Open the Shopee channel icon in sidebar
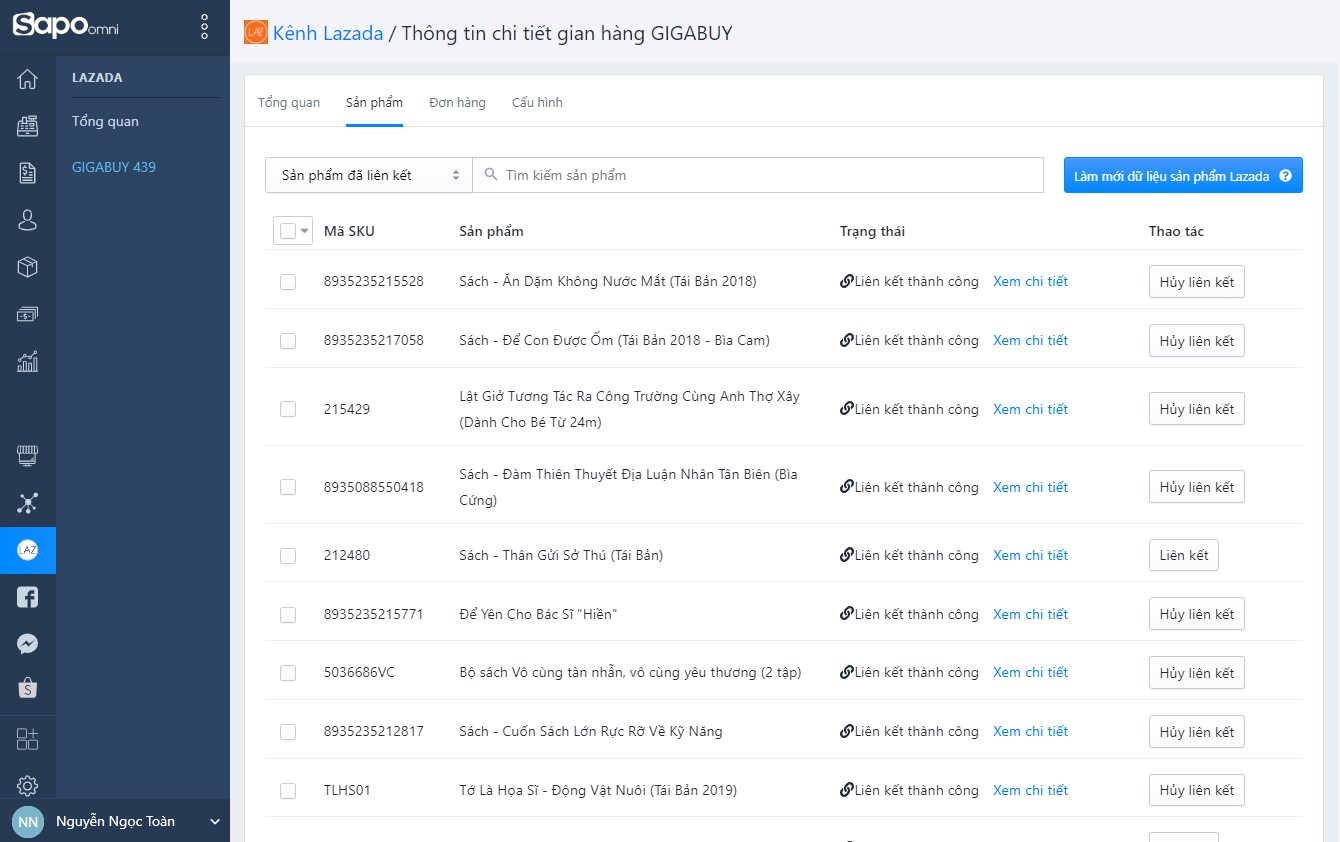Screen dimensions: 1340x842 point(27,687)
